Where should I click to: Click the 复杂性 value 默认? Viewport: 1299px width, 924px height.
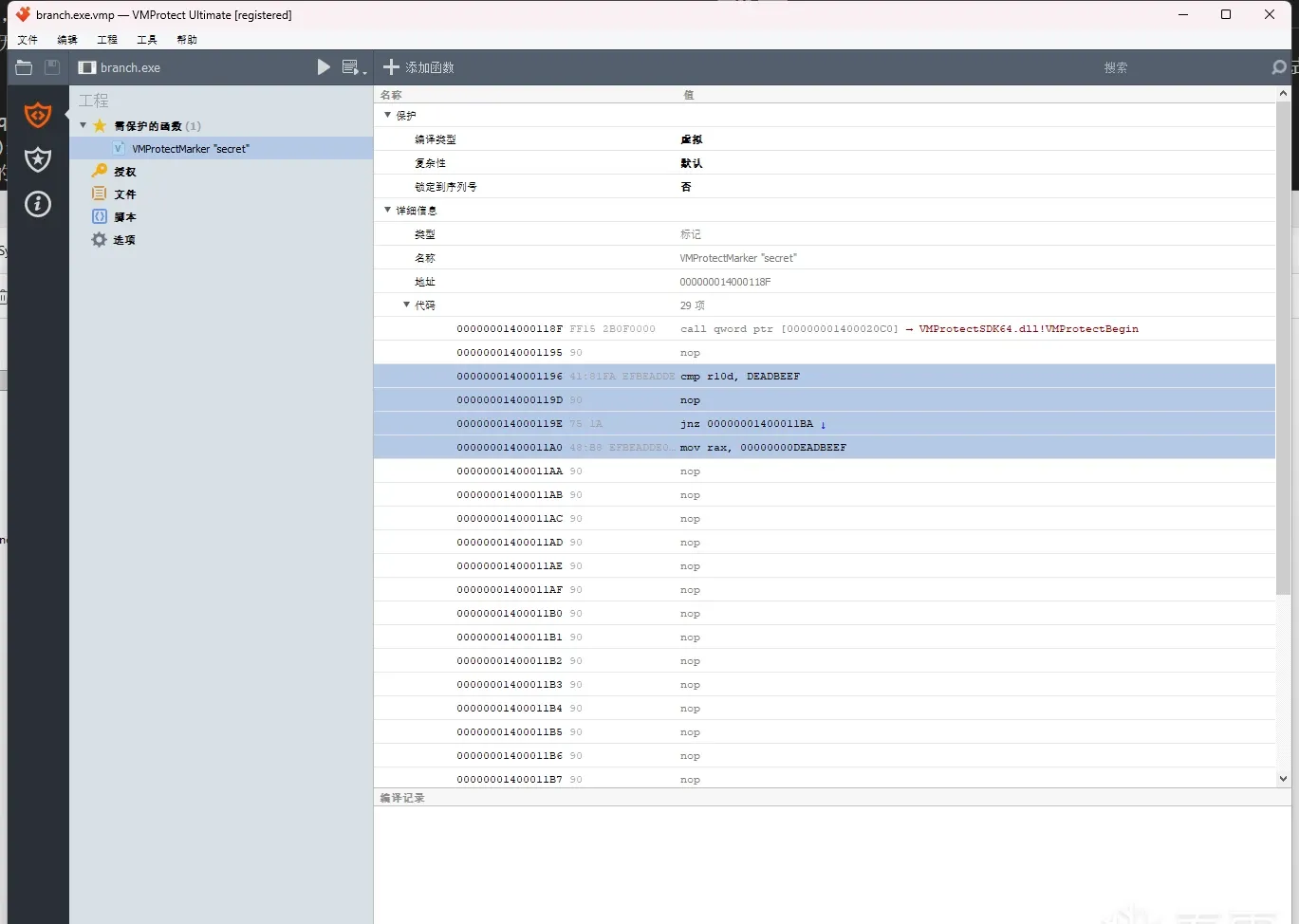click(692, 163)
